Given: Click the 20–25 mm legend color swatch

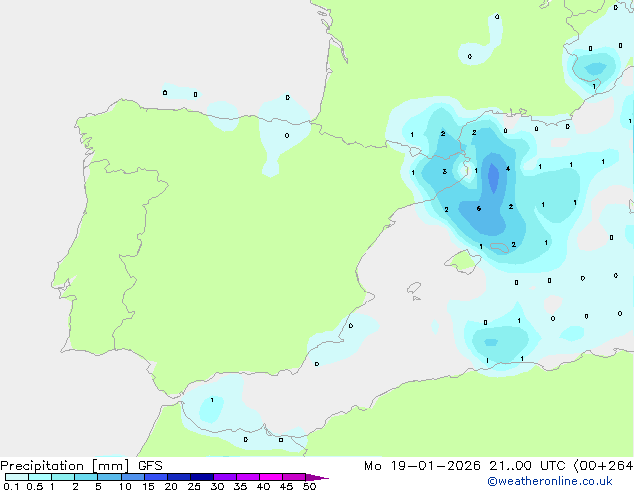Looking at the screenshot, I should tap(179, 477).
